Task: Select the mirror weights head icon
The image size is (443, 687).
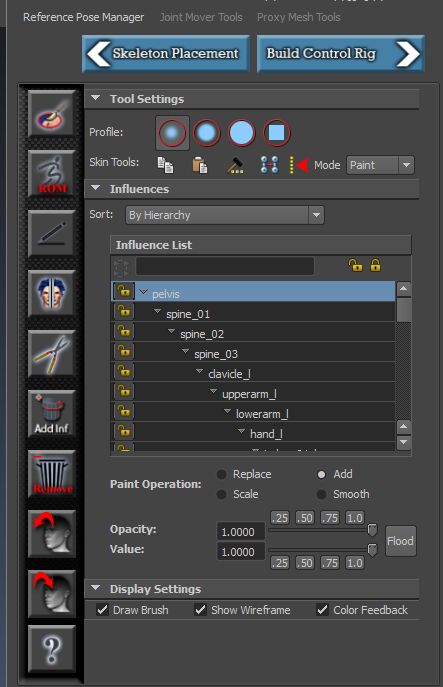Action: click(x=52, y=294)
